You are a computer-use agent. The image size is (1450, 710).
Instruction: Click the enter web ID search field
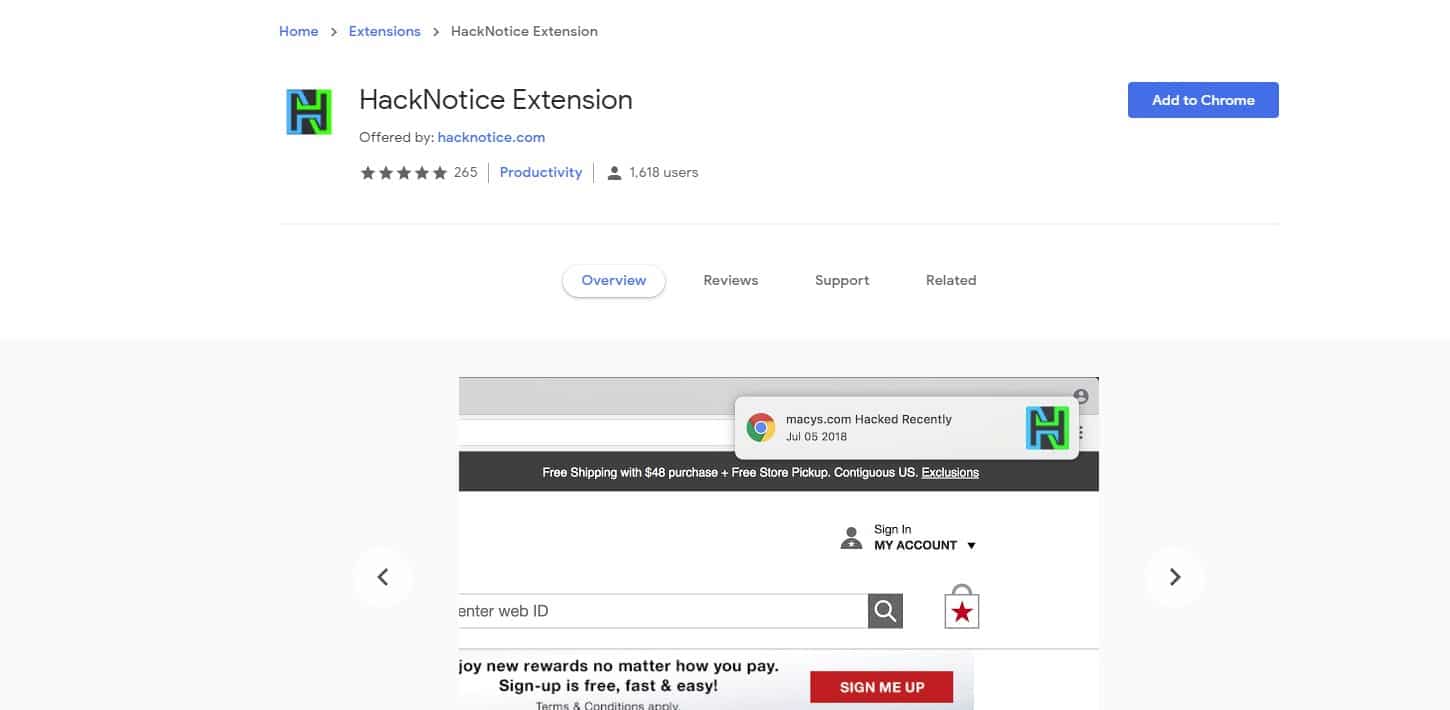pos(660,611)
